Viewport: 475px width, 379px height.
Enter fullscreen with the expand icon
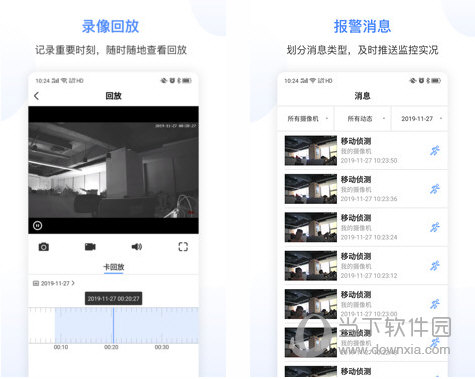pos(183,247)
